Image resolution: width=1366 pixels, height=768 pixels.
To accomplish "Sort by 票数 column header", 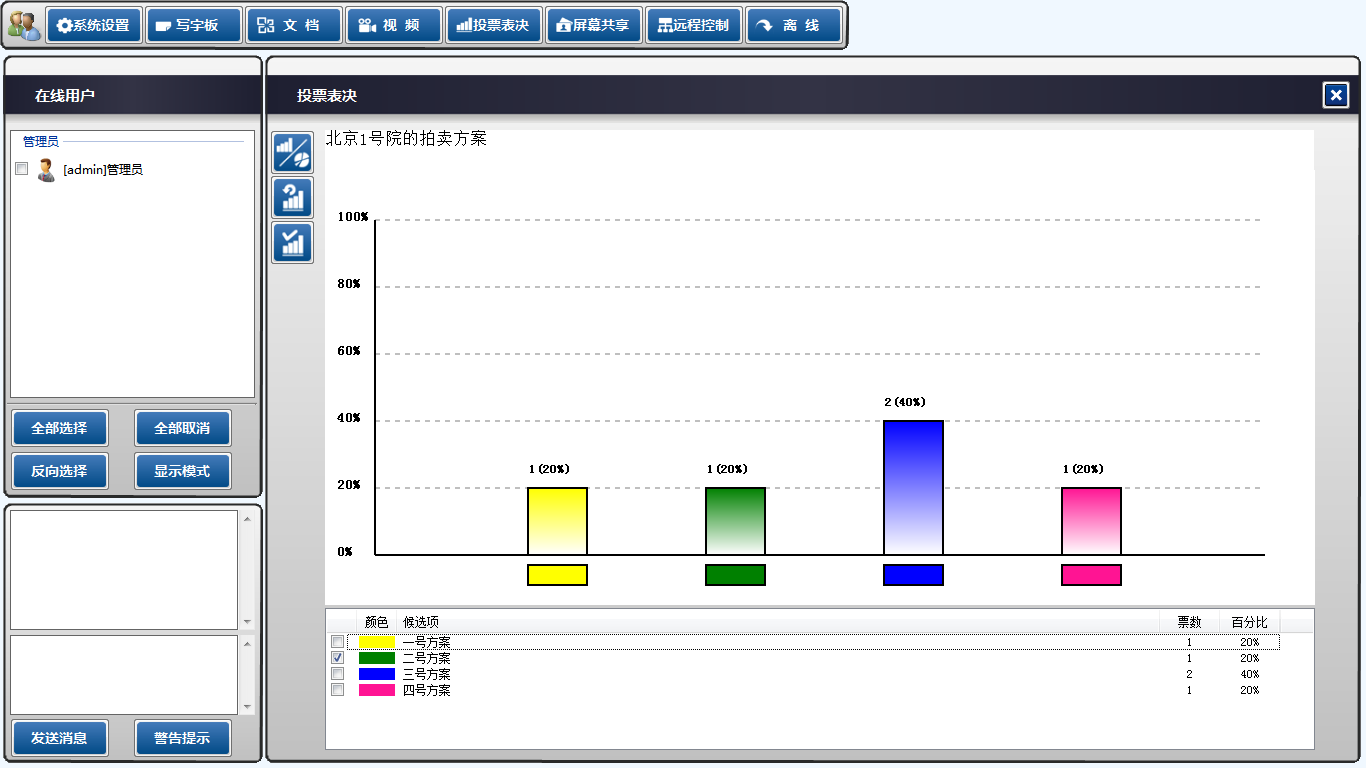I will (1189, 622).
